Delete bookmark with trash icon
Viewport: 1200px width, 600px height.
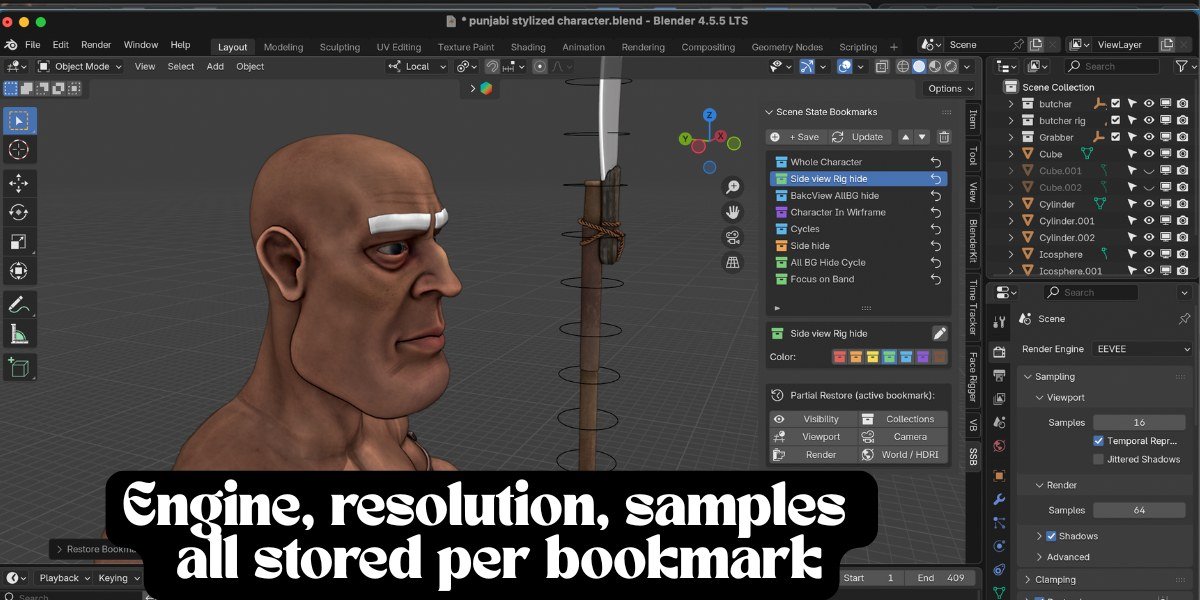click(944, 137)
